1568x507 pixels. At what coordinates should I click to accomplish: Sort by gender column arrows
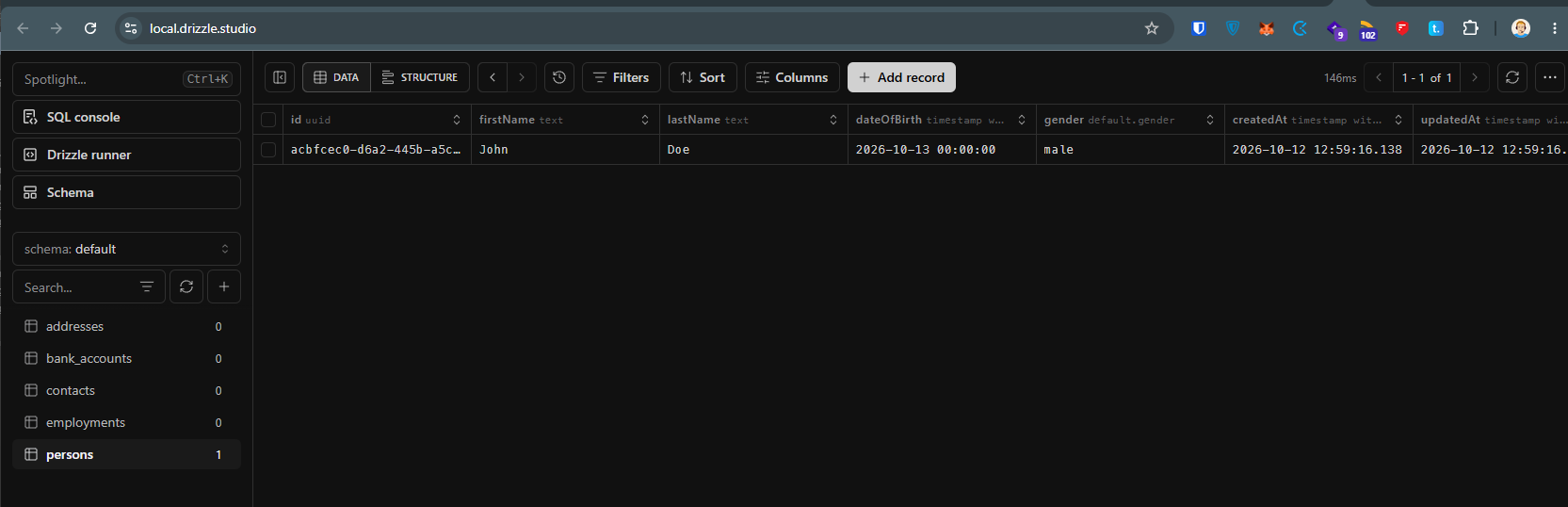point(1210,120)
